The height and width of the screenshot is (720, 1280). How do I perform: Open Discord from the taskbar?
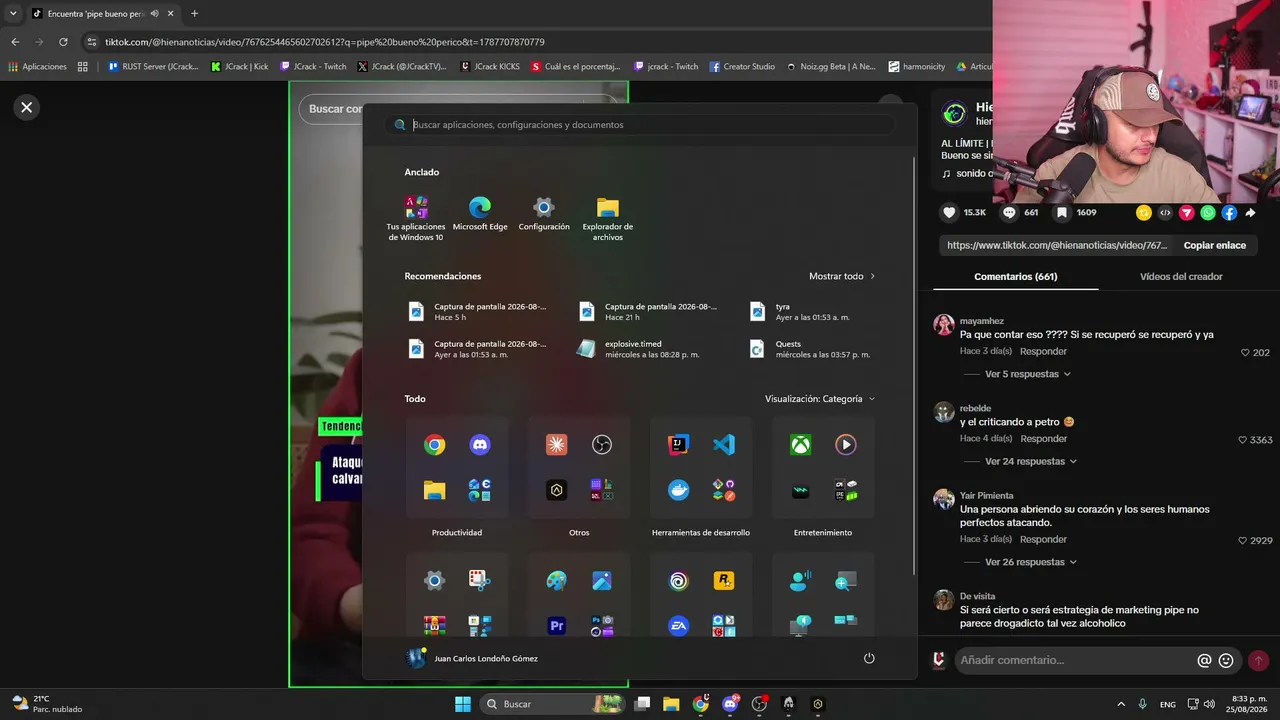(x=730, y=704)
